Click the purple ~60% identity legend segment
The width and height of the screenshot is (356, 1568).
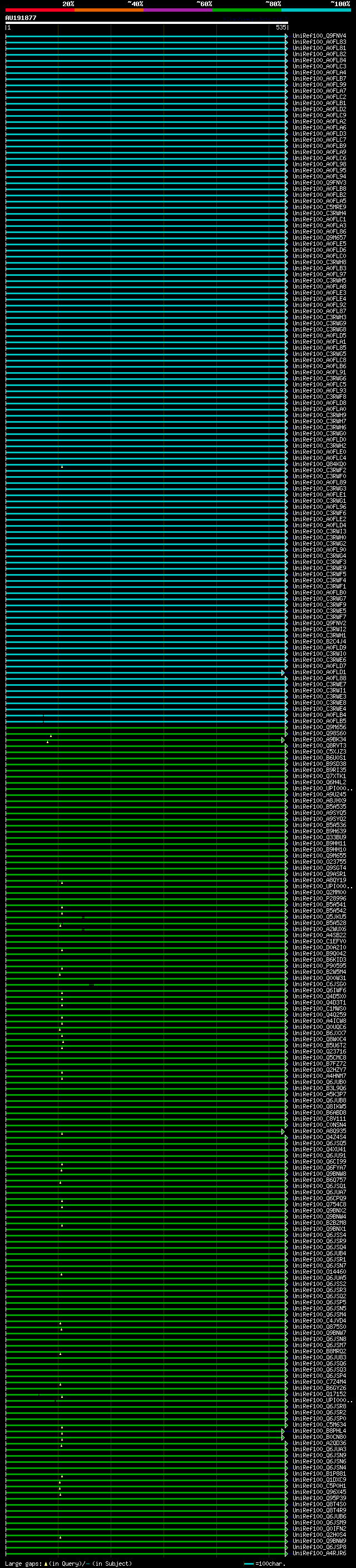click(x=179, y=10)
